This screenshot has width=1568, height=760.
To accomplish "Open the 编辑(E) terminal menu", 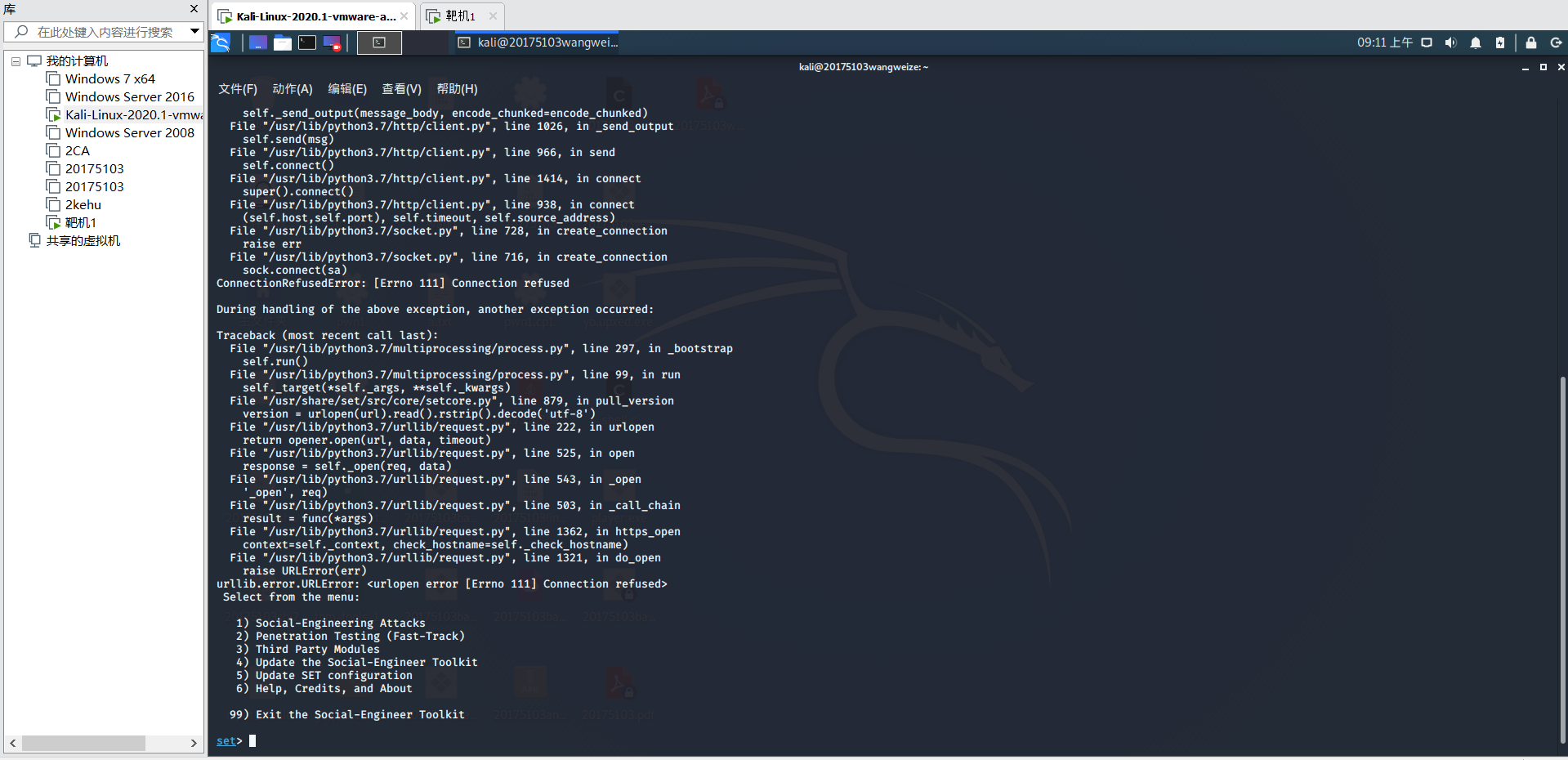I will tap(347, 89).
